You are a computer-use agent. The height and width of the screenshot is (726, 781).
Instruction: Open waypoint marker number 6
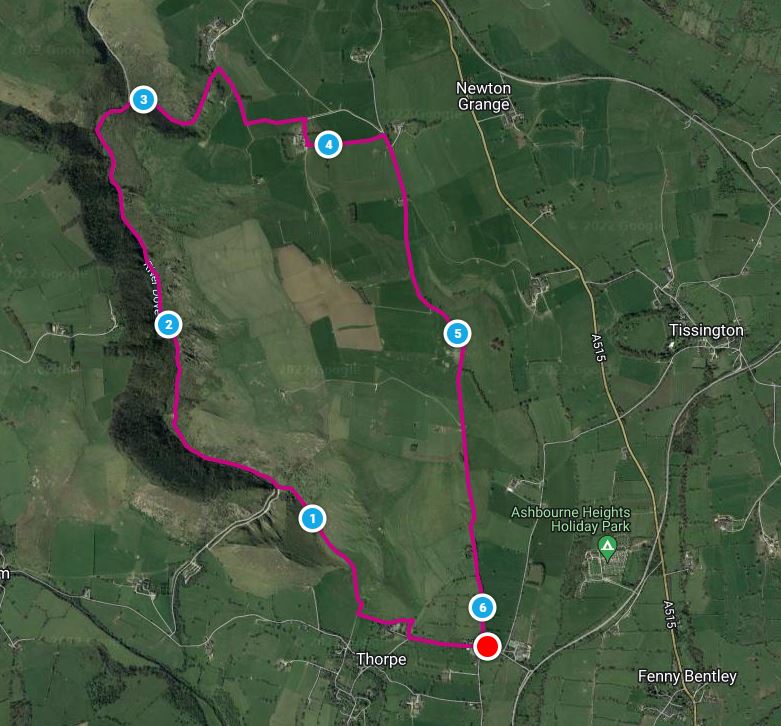[x=482, y=607]
